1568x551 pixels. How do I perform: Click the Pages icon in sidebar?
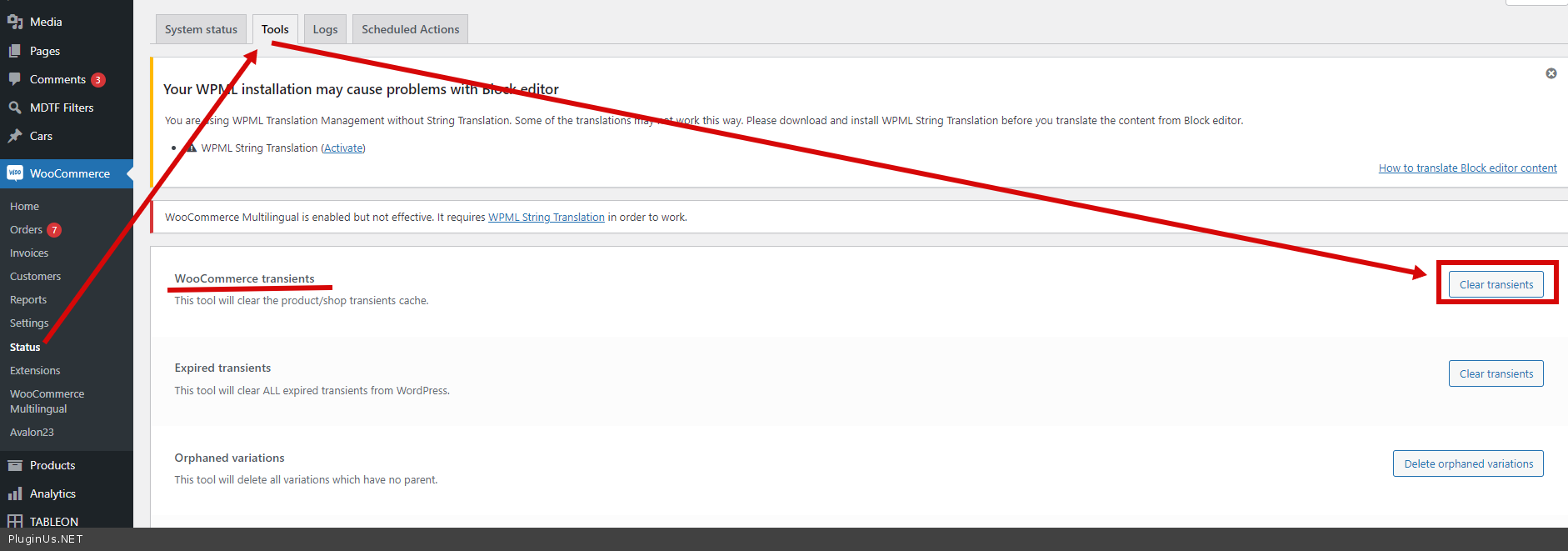point(15,51)
